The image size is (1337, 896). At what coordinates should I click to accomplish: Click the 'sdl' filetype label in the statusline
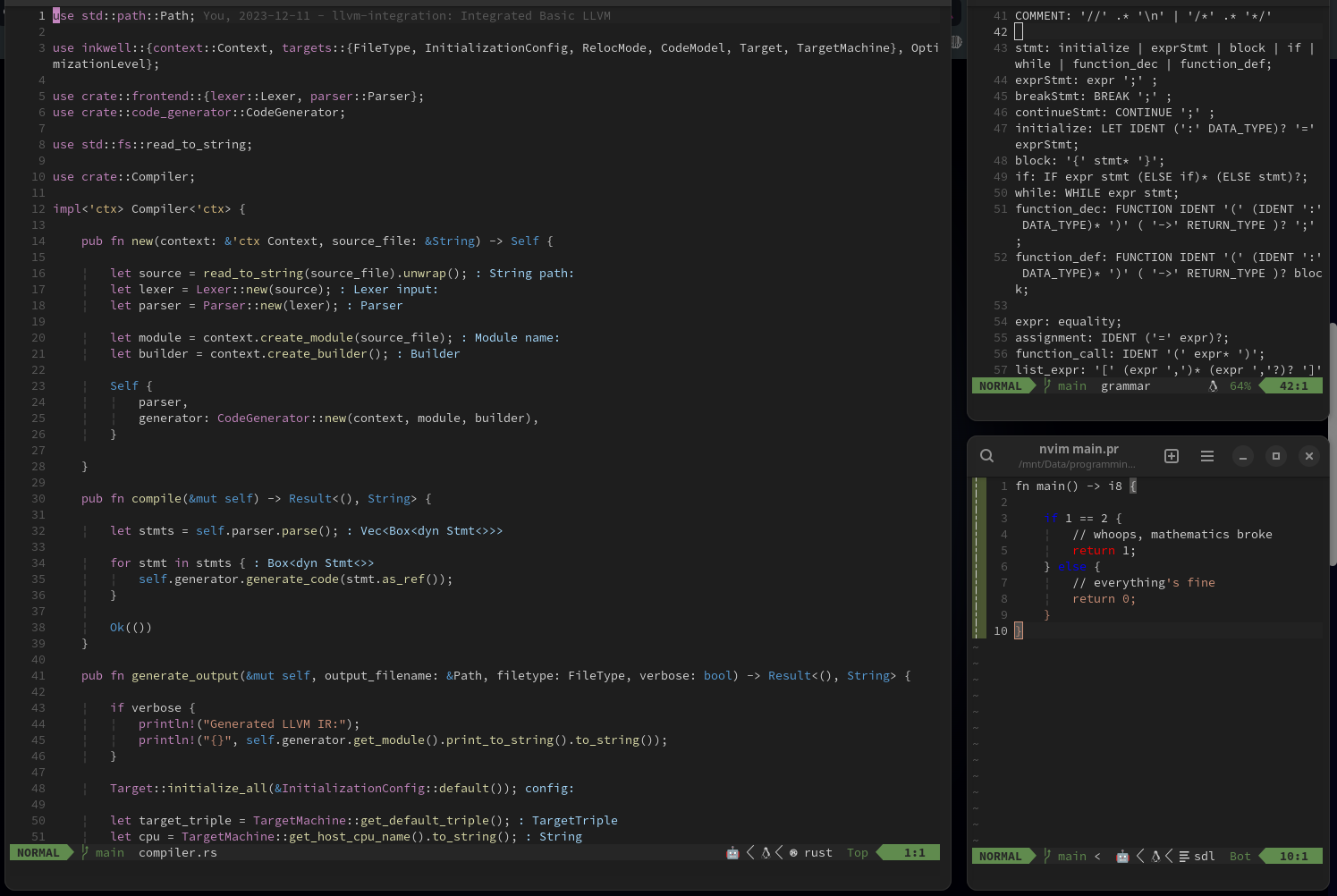coord(1205,857)
